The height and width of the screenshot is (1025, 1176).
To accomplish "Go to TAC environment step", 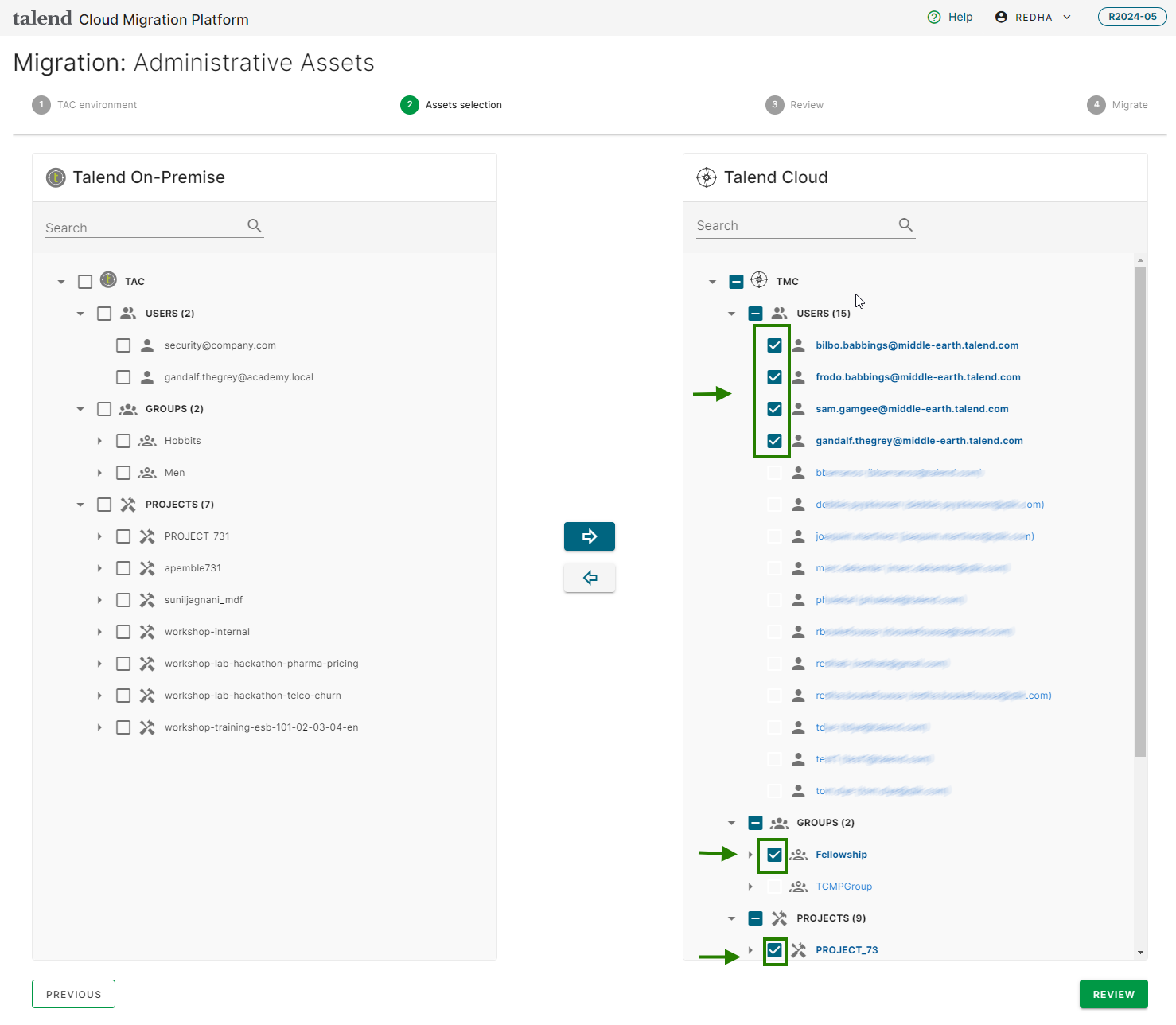I will [x=84, y=105].
